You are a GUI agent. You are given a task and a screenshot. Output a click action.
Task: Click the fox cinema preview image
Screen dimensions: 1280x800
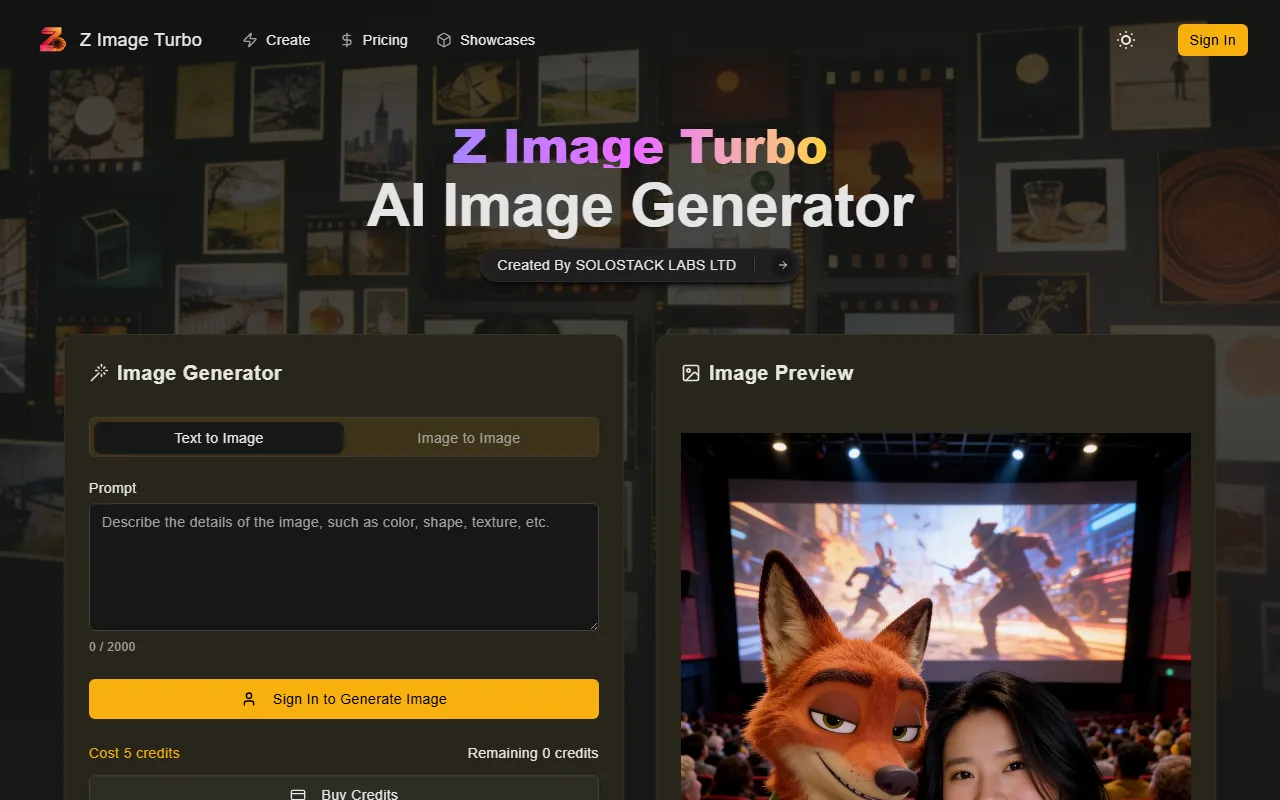tap(935, 615)
